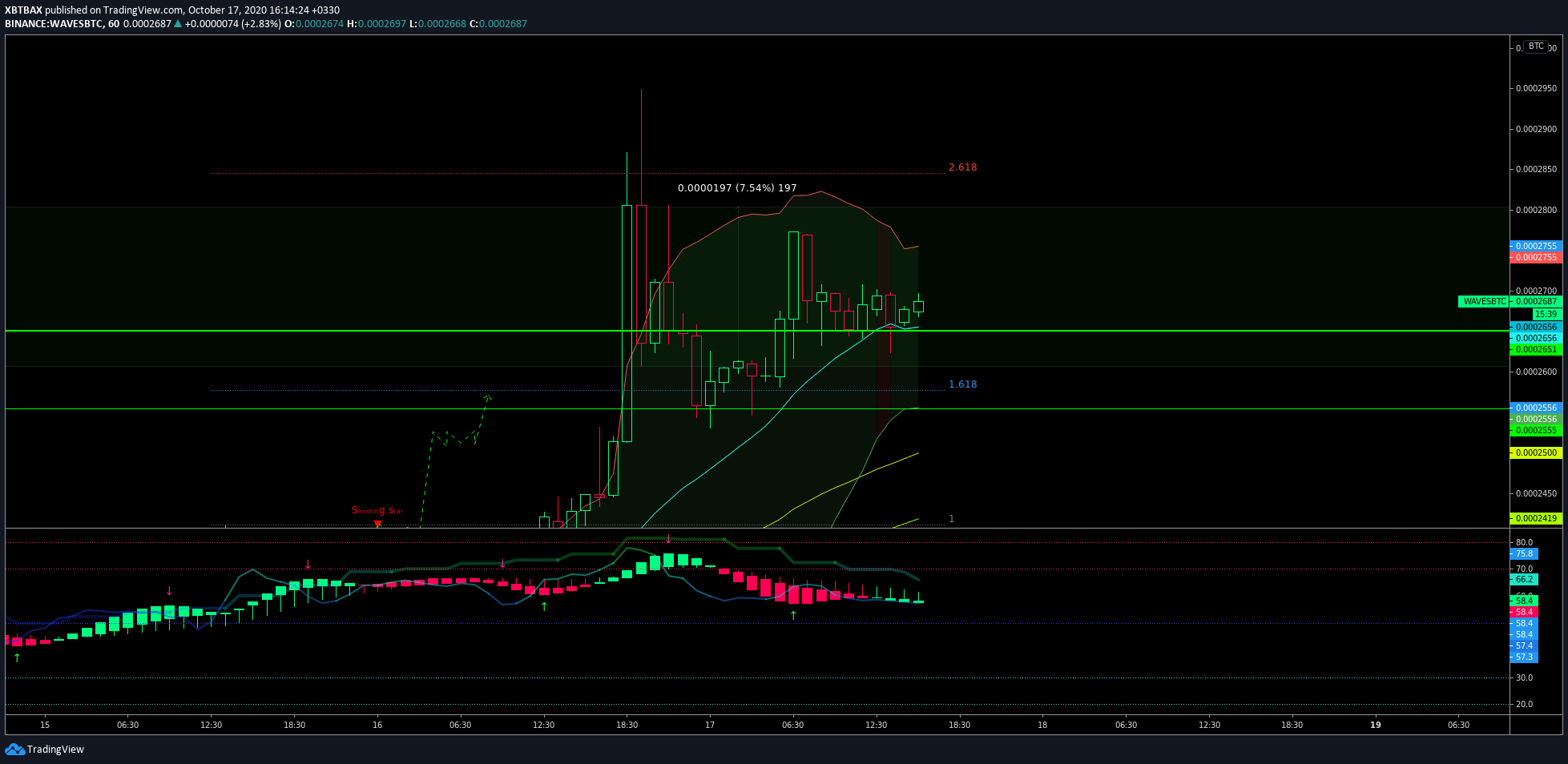Click the 80.0 oscillator scale tick
Viewport: 1568px width, 764px height.
pyautogui.click(x=1524, y=542)
